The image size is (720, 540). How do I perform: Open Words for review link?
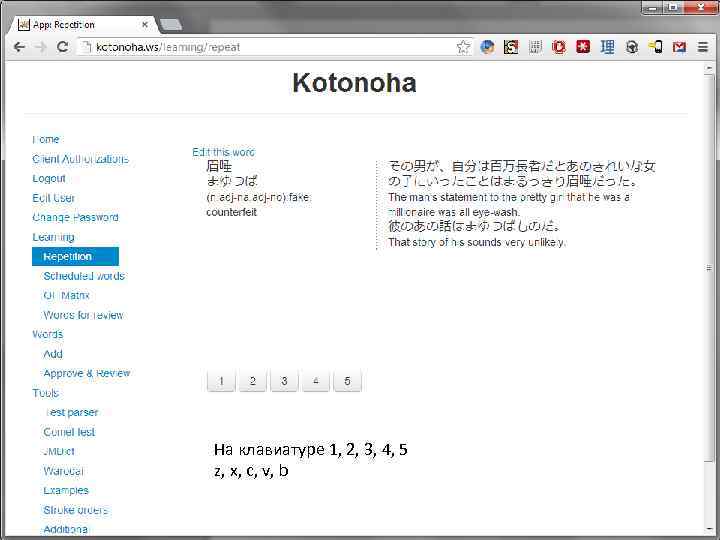tap(83, 315)
